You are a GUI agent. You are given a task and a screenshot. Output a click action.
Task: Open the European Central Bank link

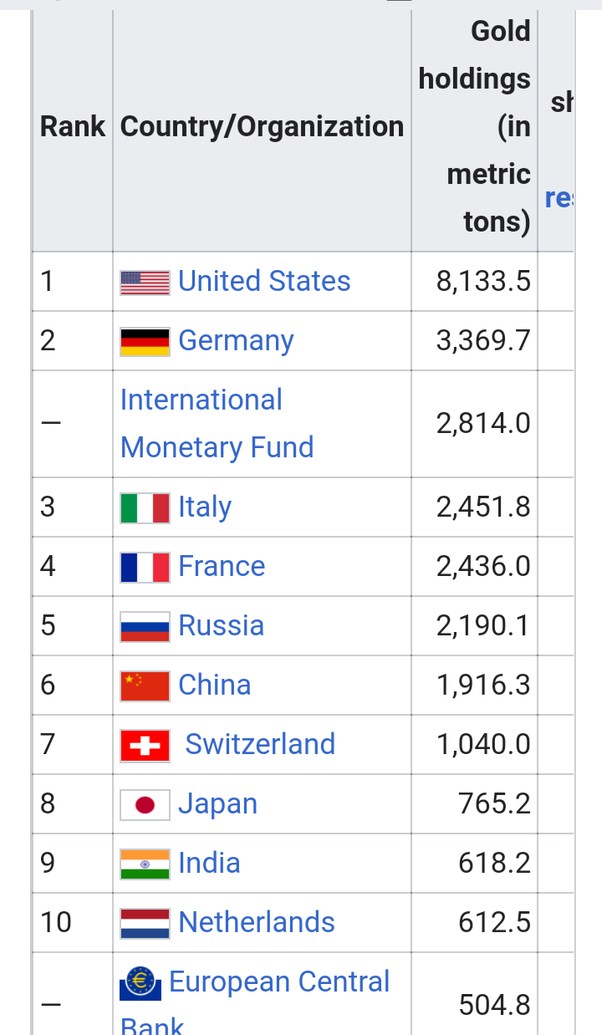click(279, 982)
